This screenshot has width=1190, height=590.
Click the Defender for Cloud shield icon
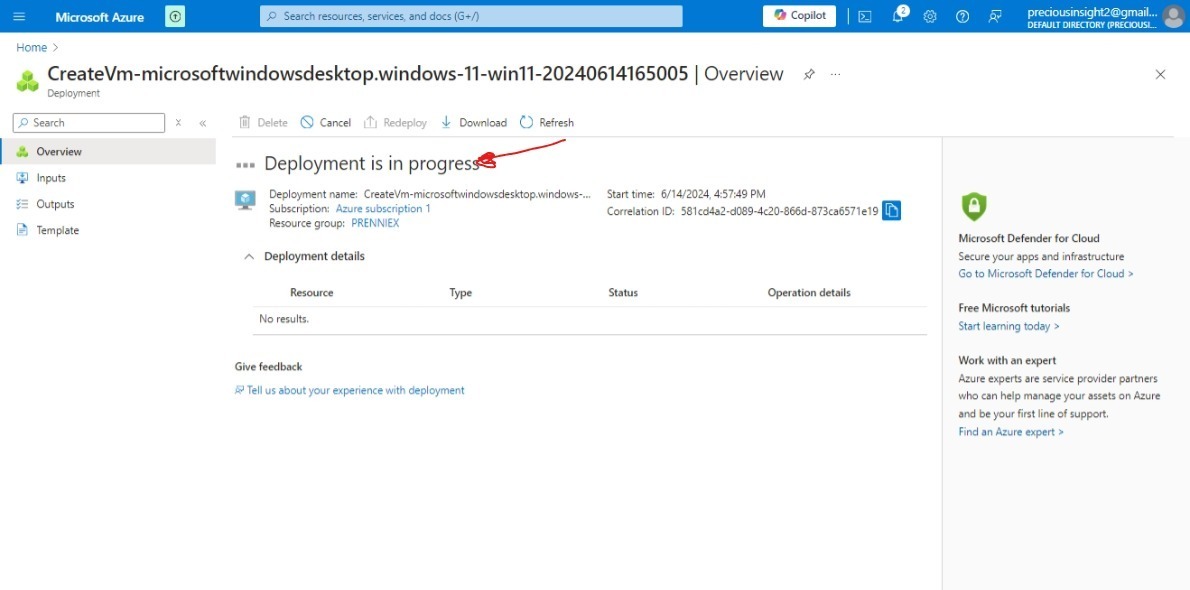(x=974, y=206)
